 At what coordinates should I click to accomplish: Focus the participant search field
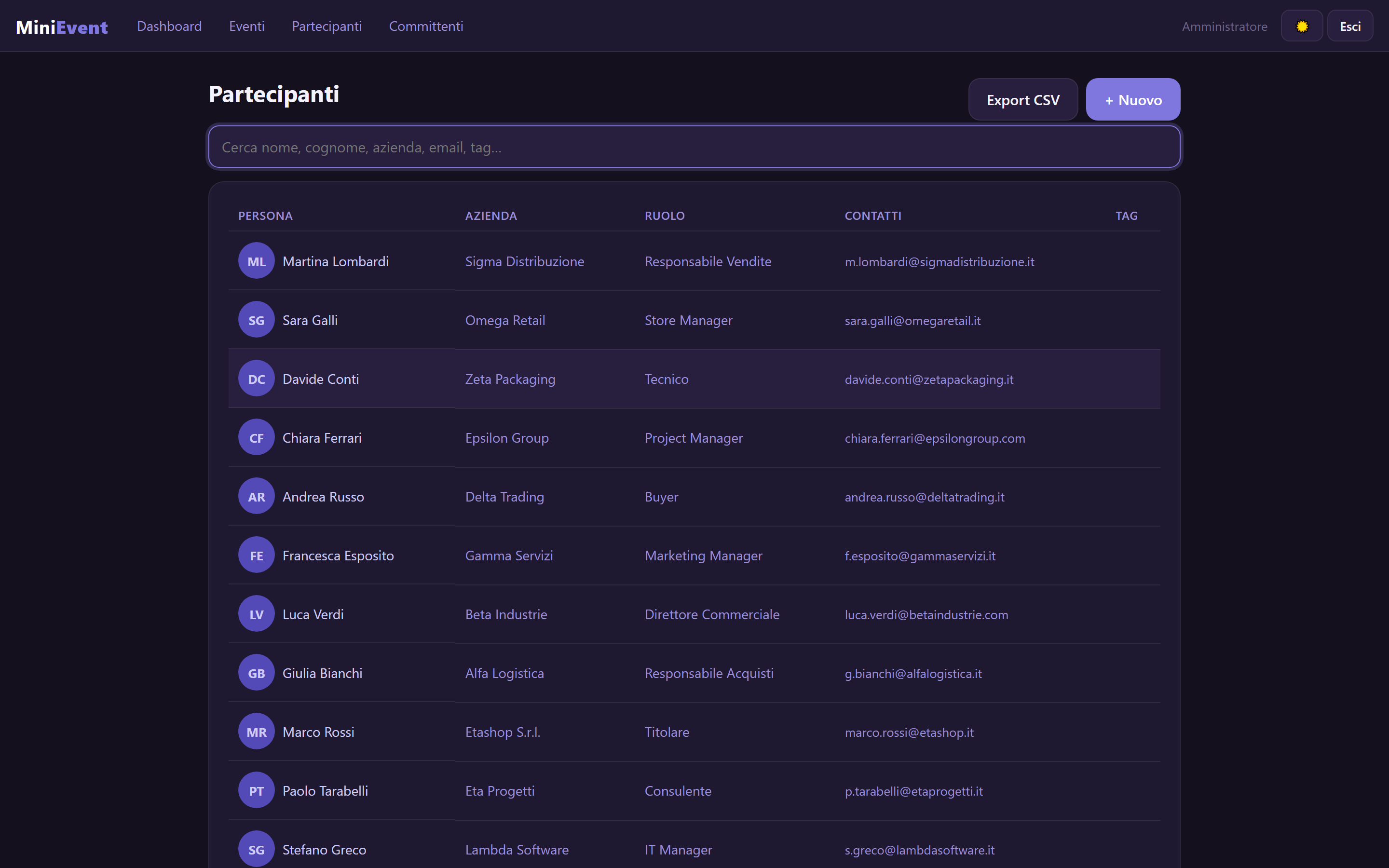click(x=694, y=147)
